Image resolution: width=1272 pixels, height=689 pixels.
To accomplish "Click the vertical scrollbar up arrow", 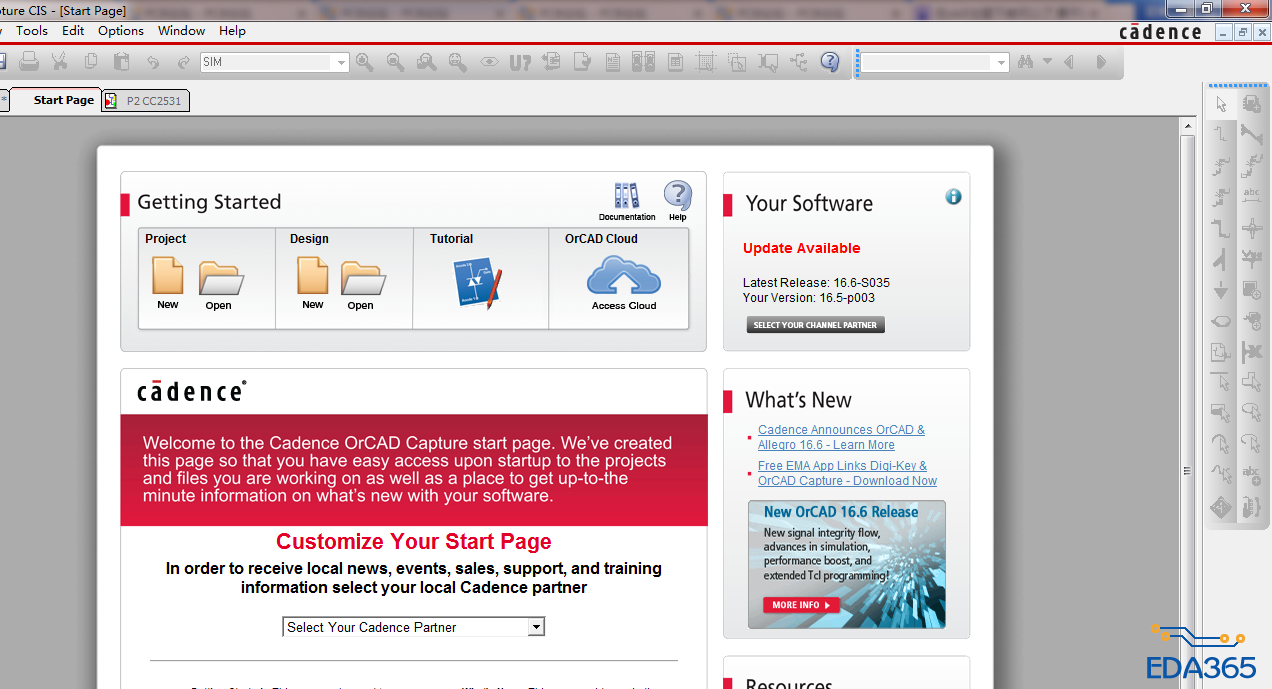I will pyautogui.click(x=1187, y=126).
